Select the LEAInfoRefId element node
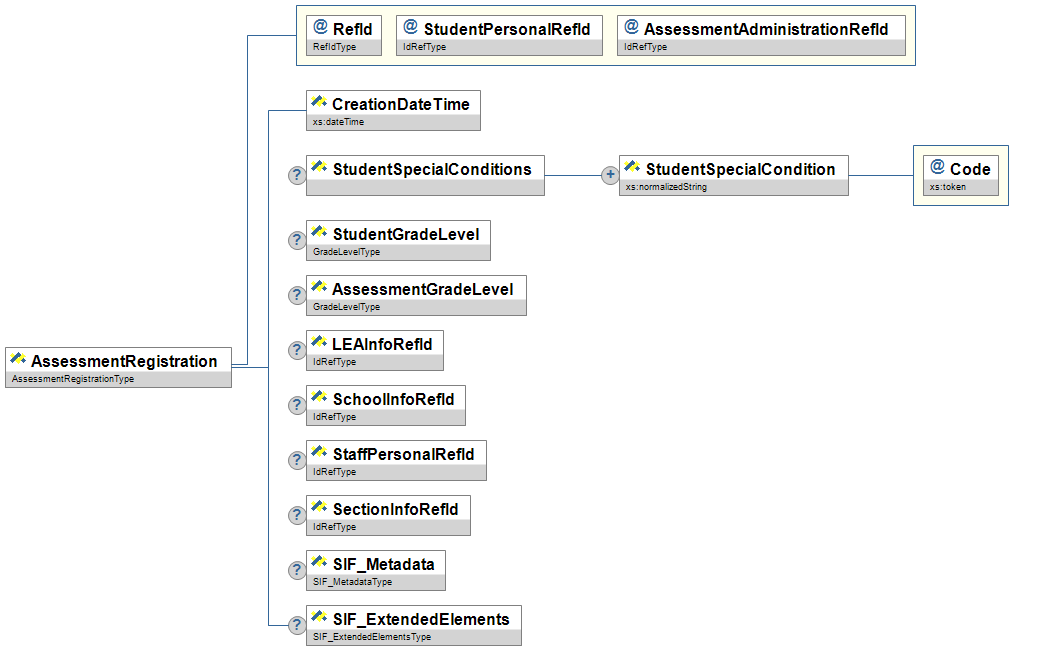This screenshot has width=1049, height=650. [x=381, y=344]
